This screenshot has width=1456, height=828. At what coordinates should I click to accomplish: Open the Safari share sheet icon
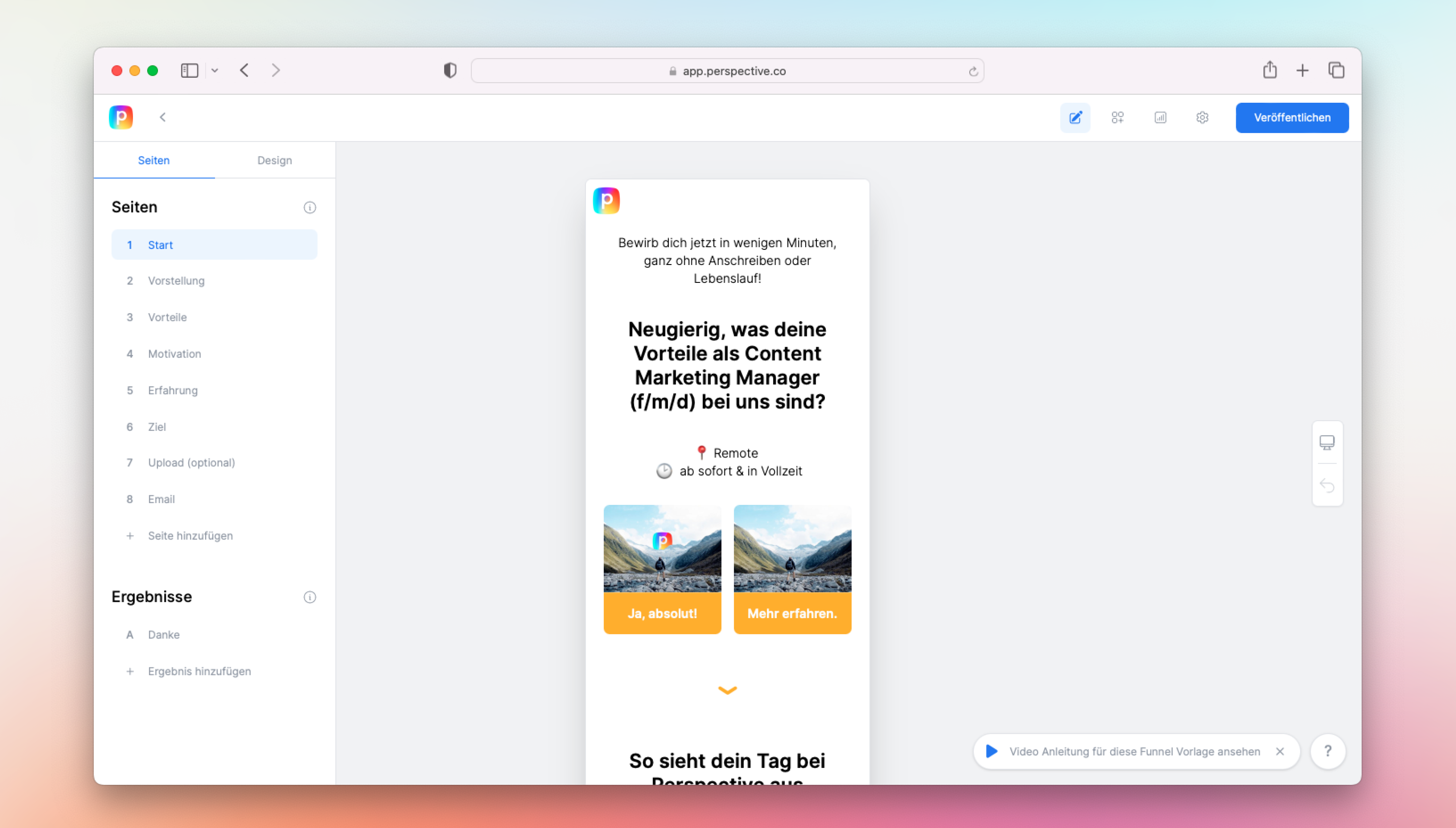click(x=1269, y=70)
